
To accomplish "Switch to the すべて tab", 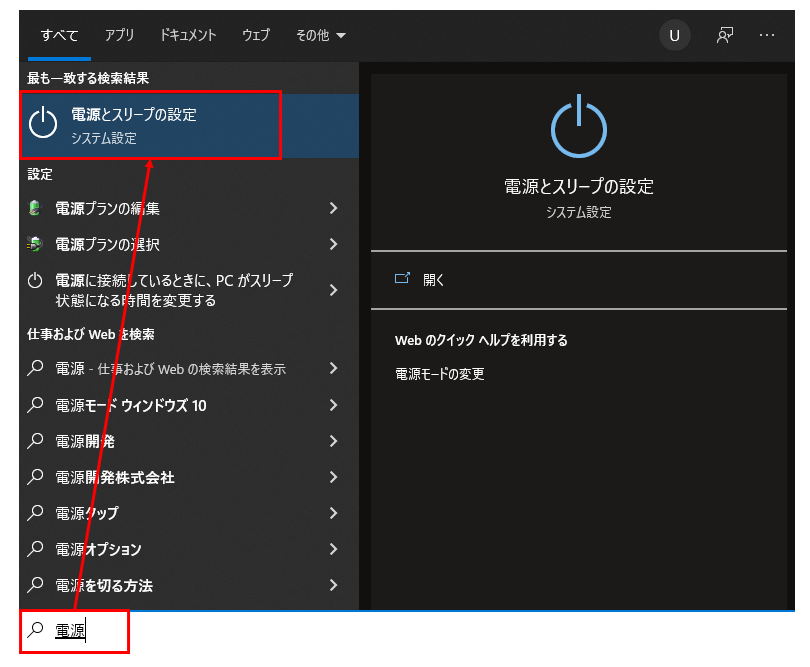I will coord(59,35).
